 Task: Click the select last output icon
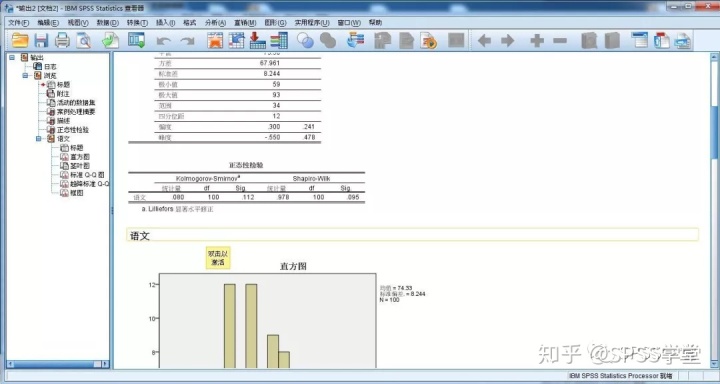355,41
